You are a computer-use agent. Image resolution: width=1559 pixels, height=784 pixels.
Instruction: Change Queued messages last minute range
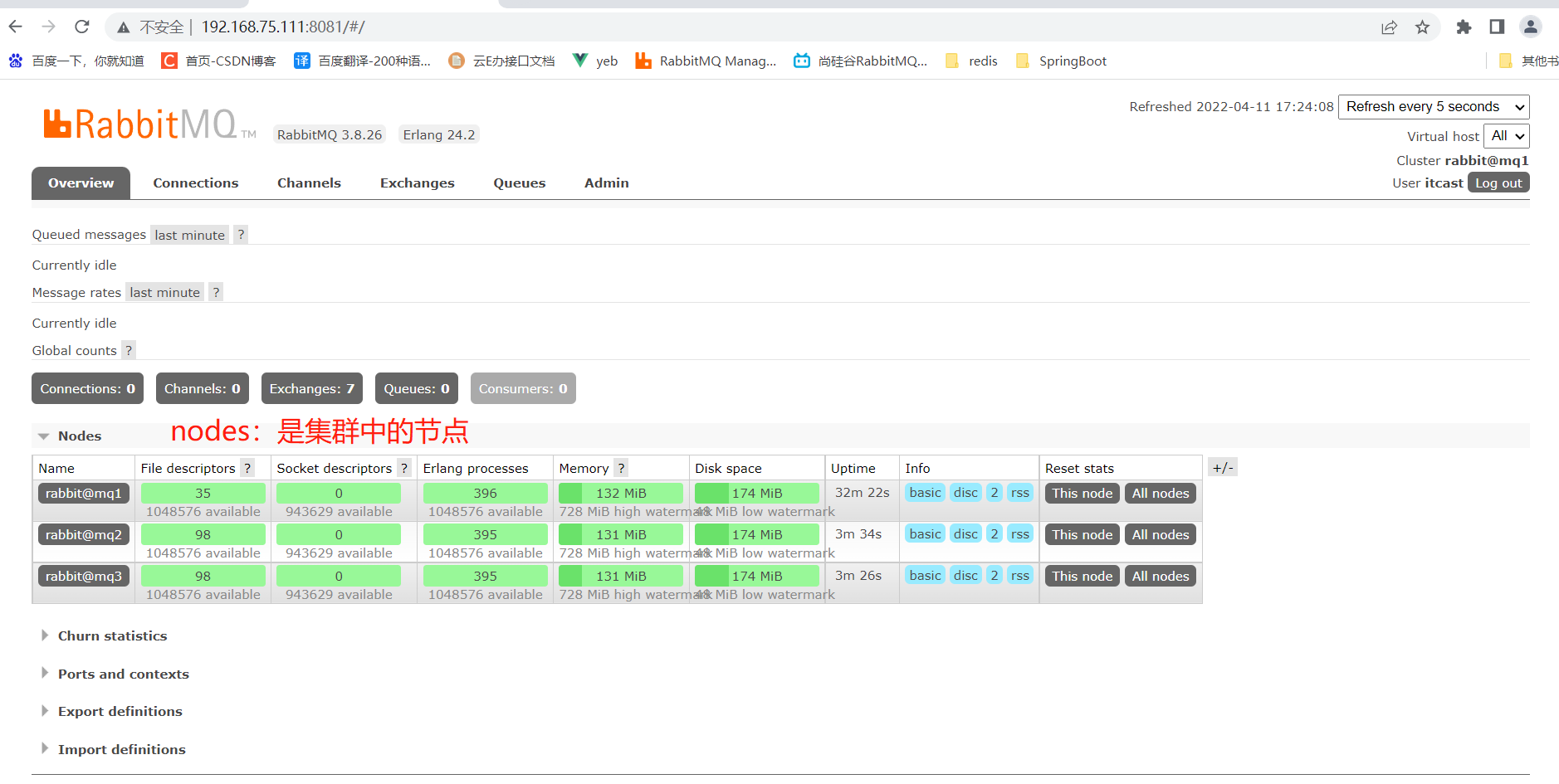(x=189, y=235)
